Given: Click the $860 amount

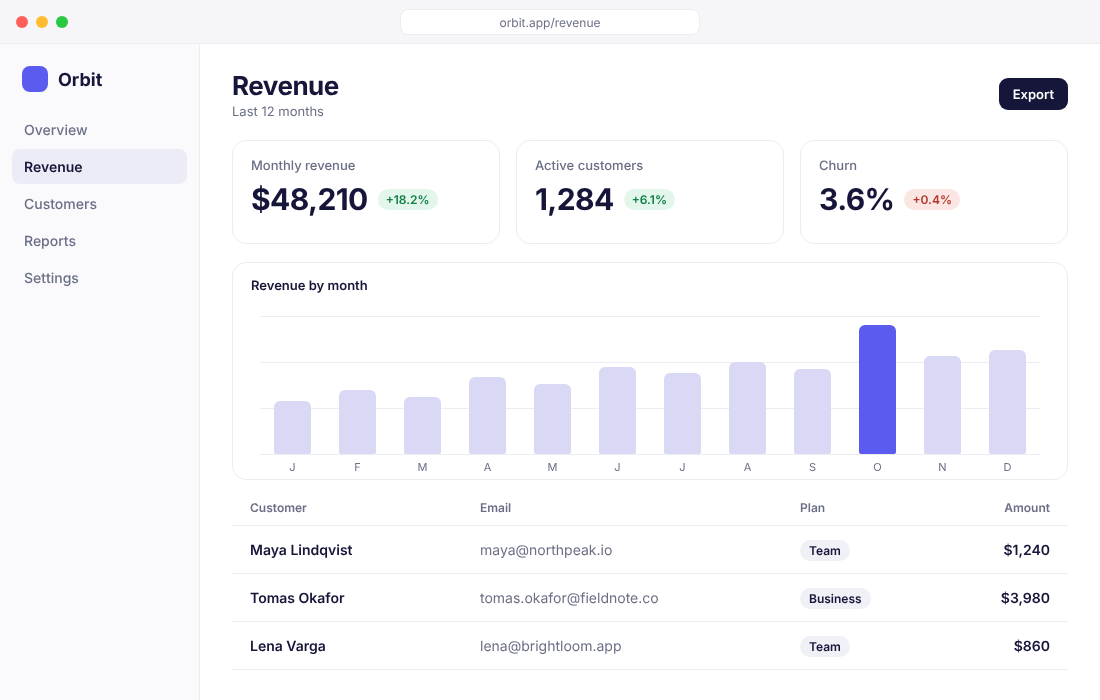Looking at the screenshot, I should 1031,646.
